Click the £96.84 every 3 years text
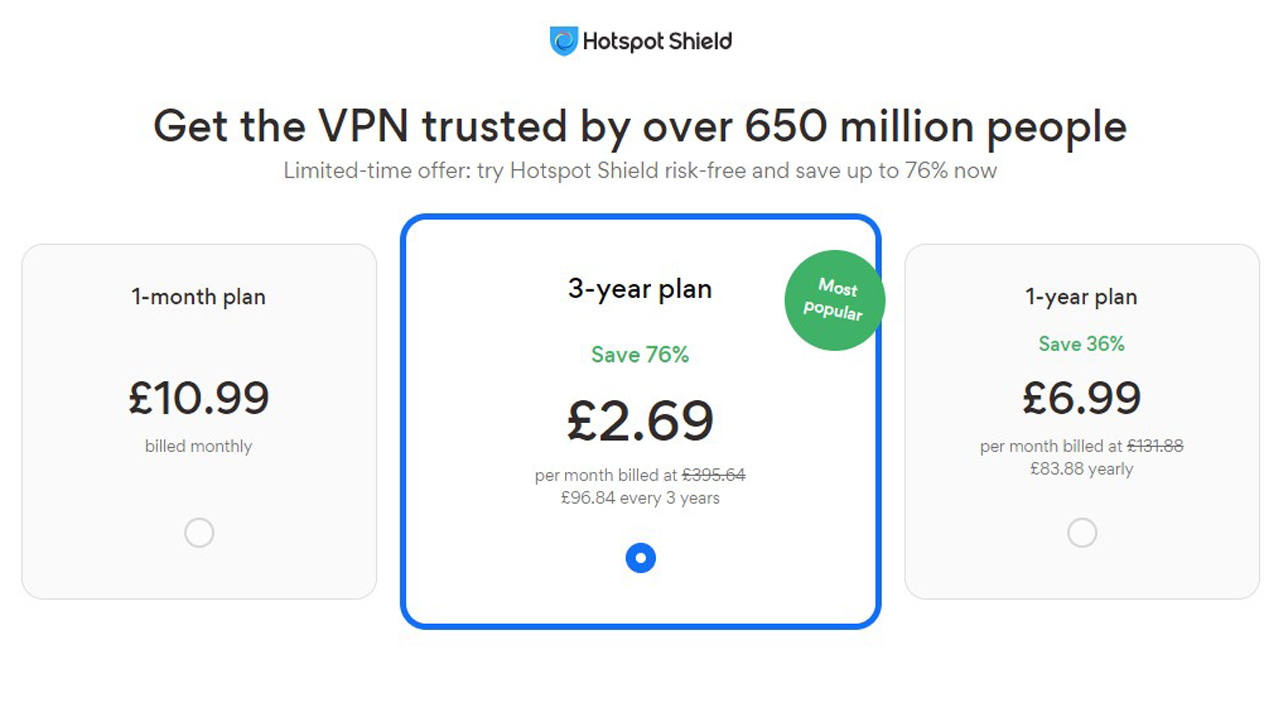 click(640, 497)
